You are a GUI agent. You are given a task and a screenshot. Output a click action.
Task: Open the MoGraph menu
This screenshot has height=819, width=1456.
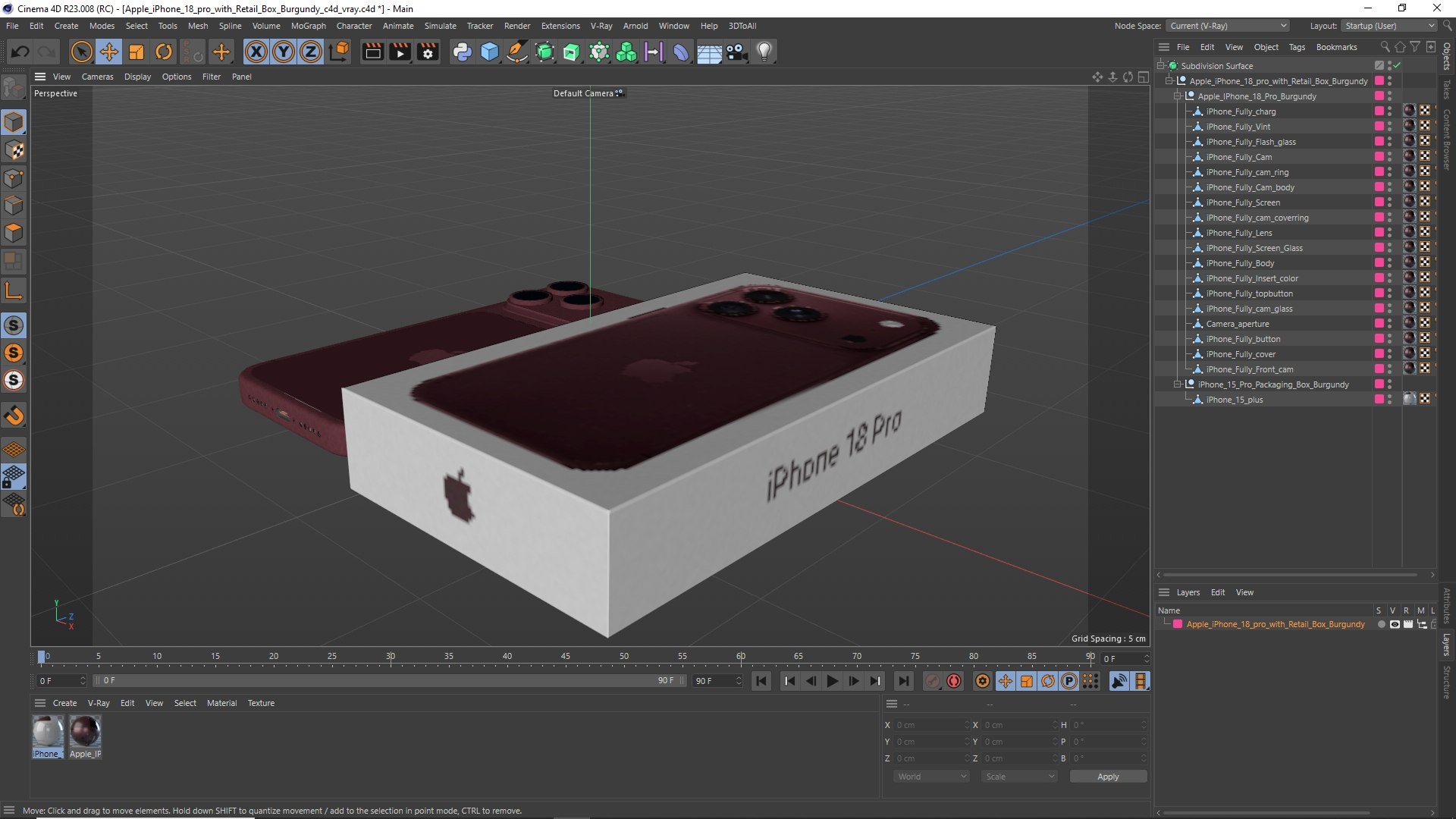(308, 26)
